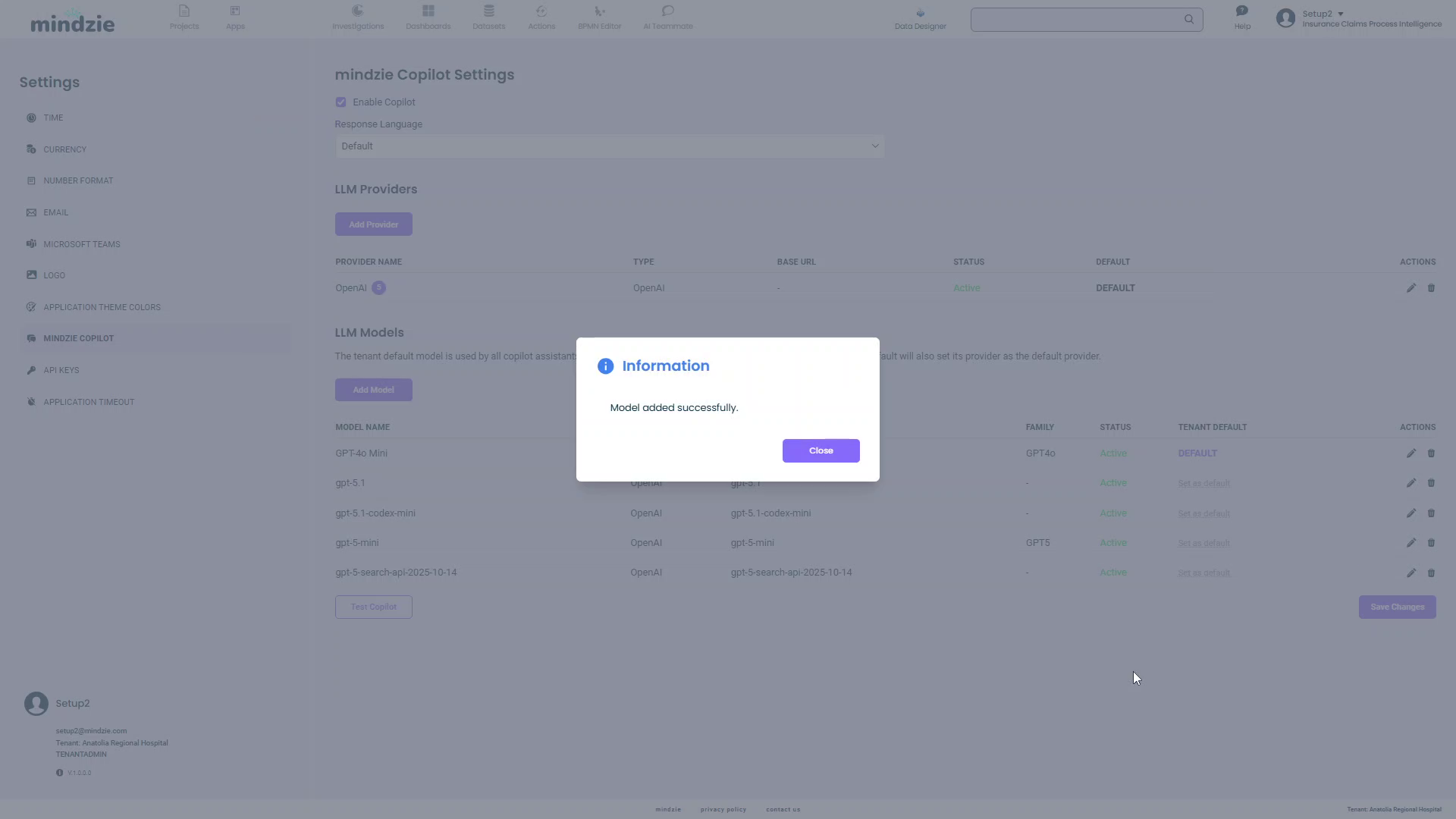Close the Information dialog
1456x819 pixels.
pyautogui.click(x=821, y=450)
